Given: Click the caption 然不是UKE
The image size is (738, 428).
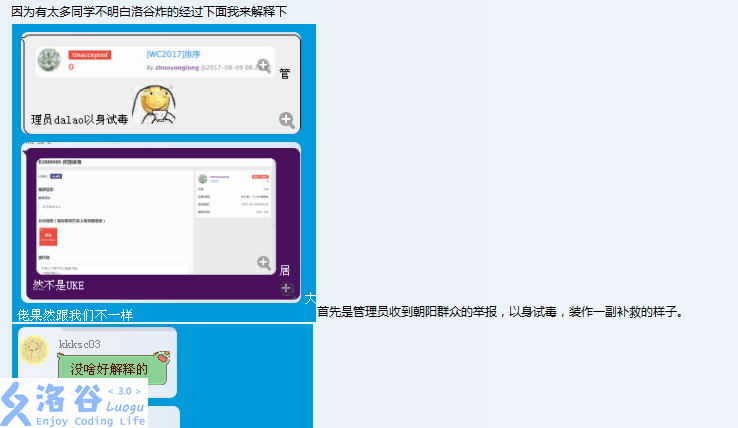Looking at the screenshot, I should [x=59, y=285].
